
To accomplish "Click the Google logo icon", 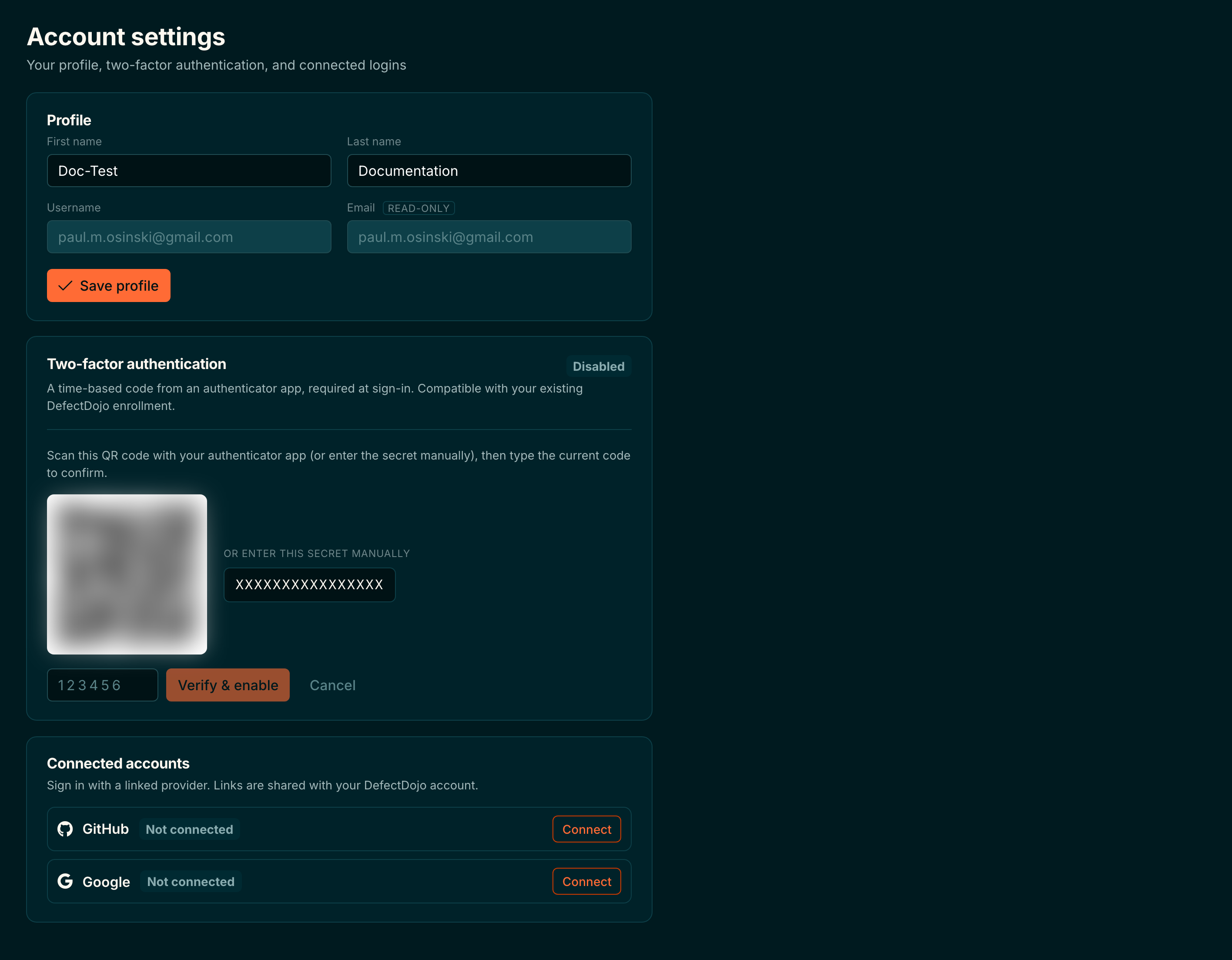I will [x=65, y=881].
